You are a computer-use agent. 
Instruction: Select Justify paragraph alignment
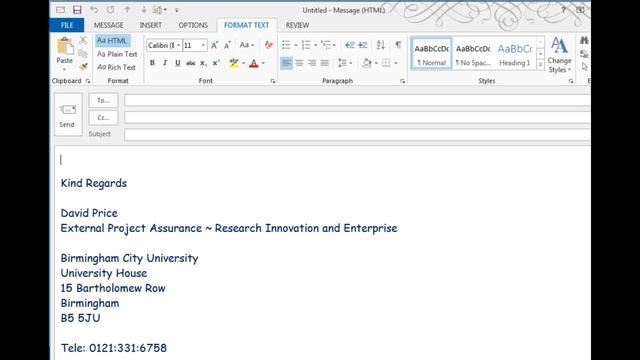pos(324,63)
